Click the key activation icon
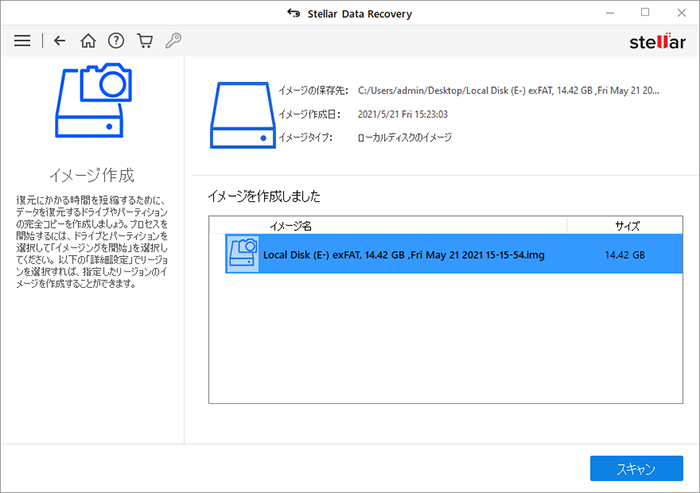 pos(172,41)
